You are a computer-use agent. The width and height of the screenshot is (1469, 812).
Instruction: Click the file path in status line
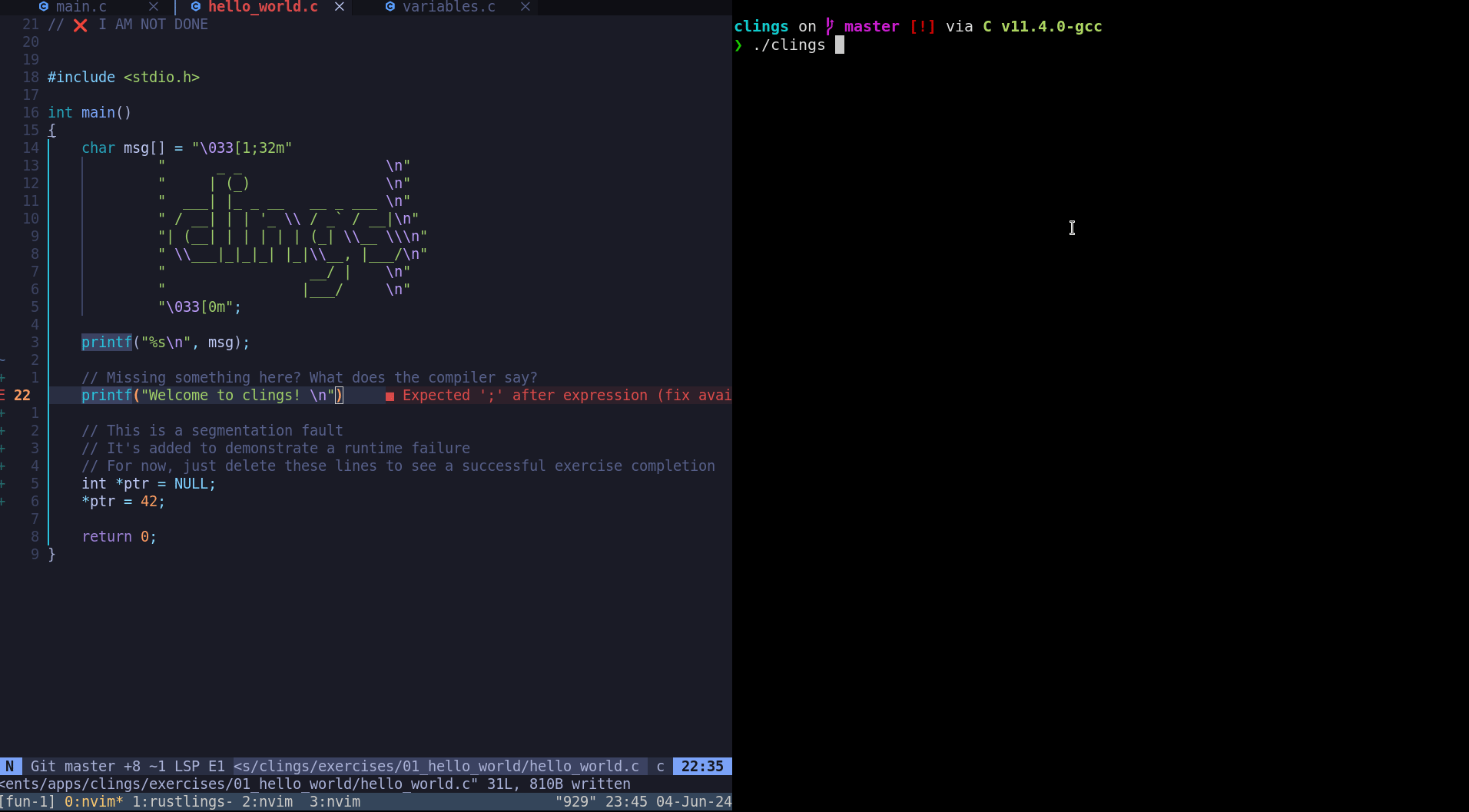436,767
